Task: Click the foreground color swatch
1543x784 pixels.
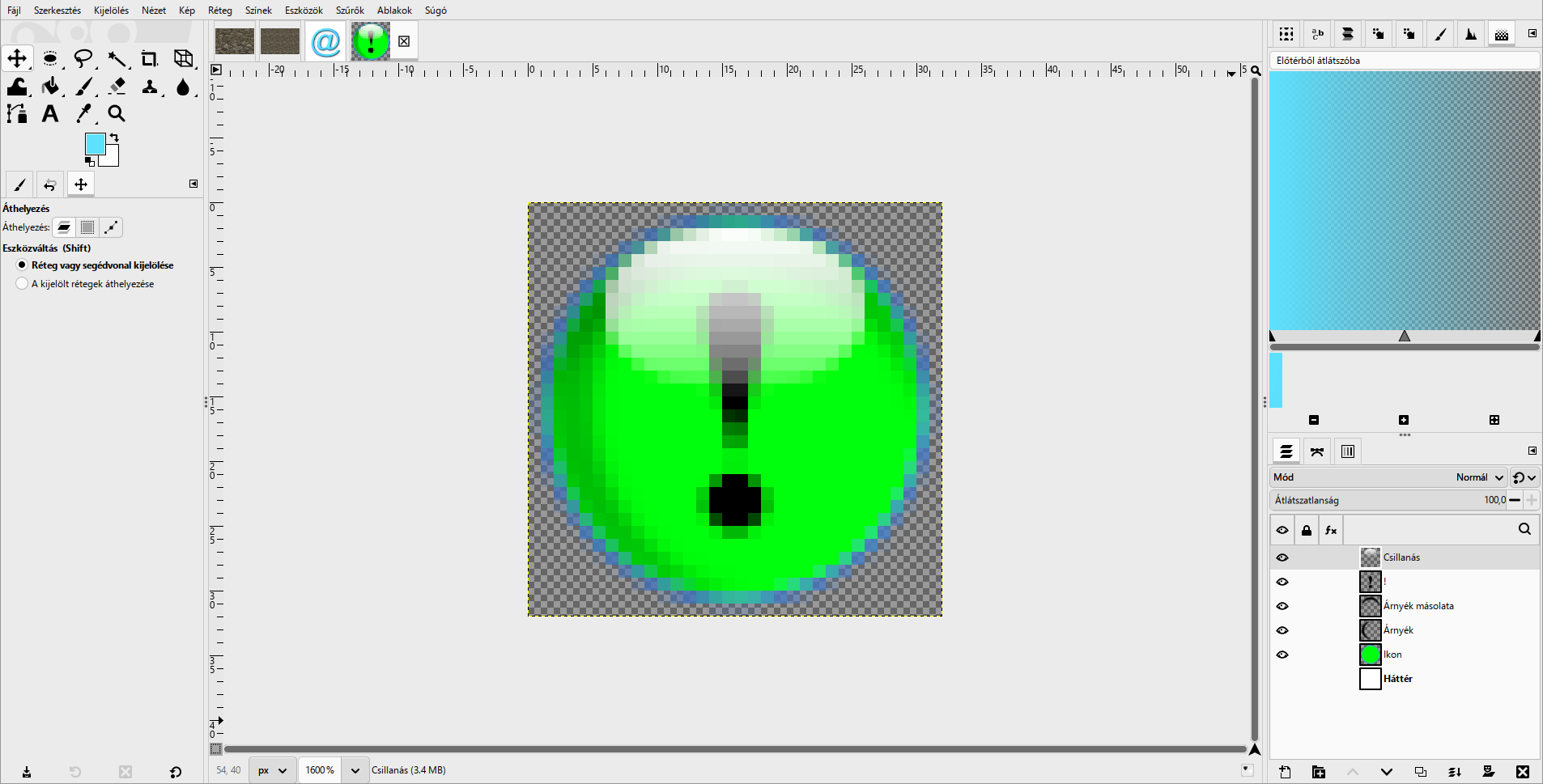Action: point(95,144)
